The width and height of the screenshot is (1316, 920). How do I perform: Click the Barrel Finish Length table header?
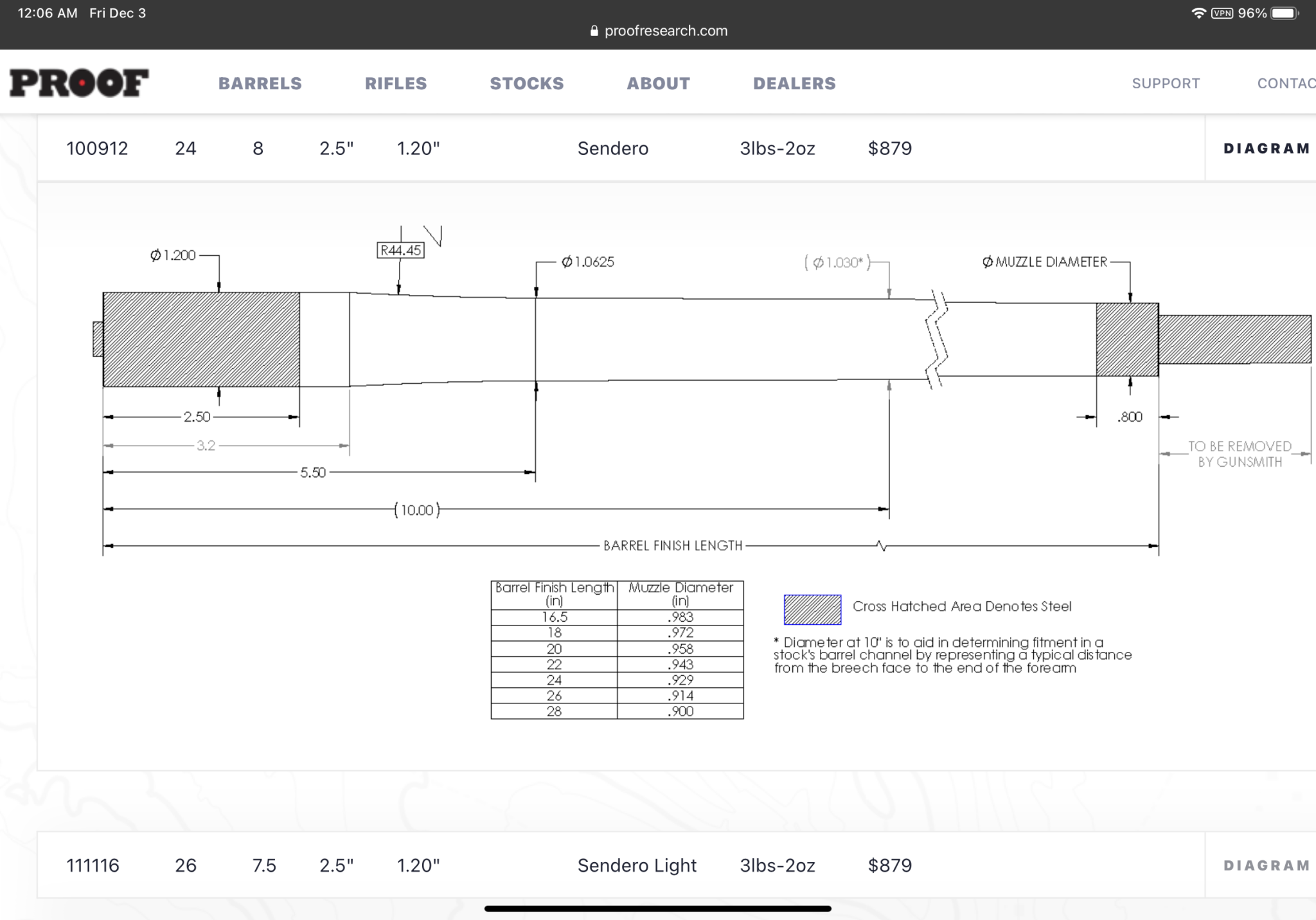coord(554,595)
